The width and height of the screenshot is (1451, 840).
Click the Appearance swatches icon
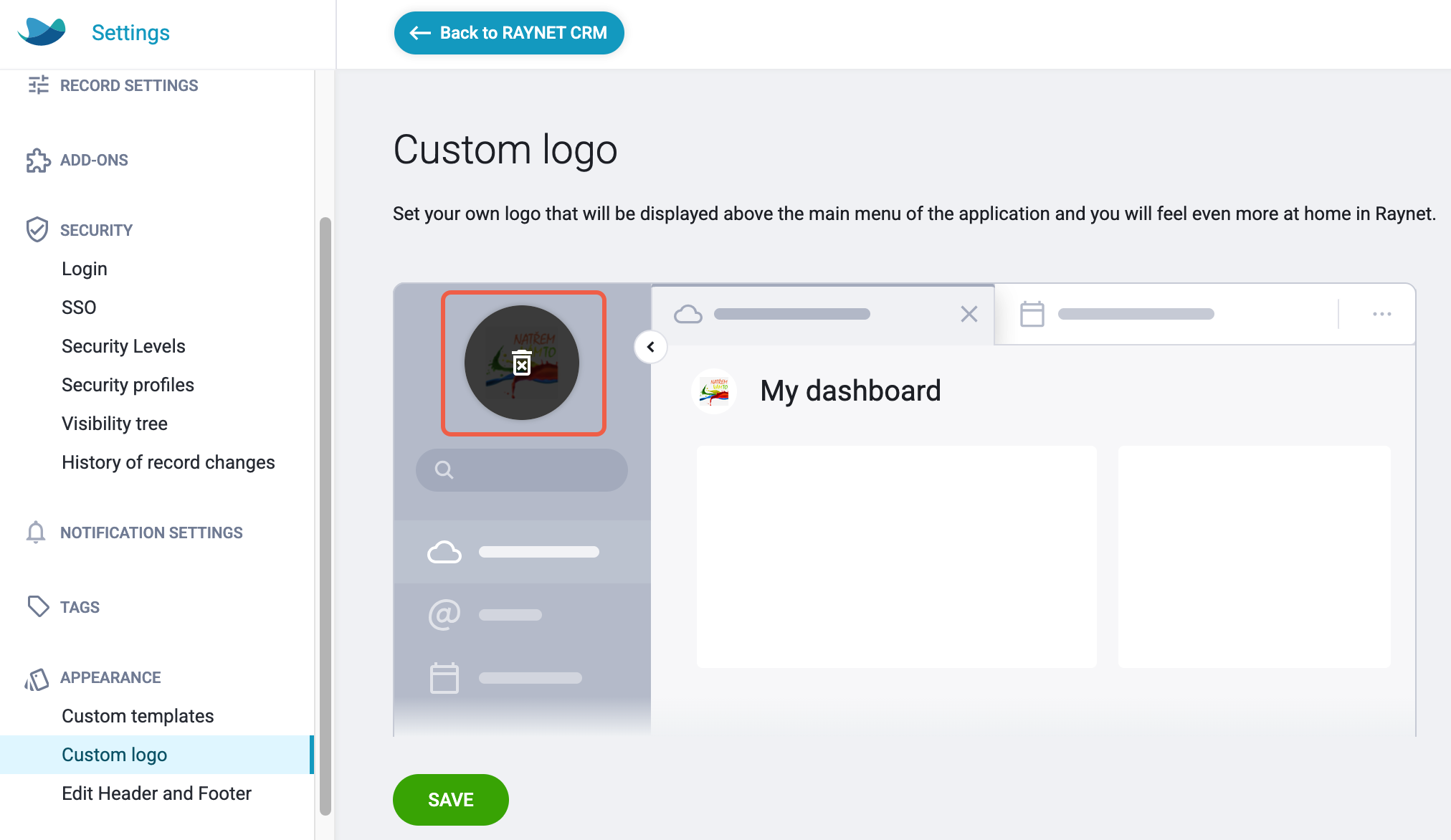(37, 679)
